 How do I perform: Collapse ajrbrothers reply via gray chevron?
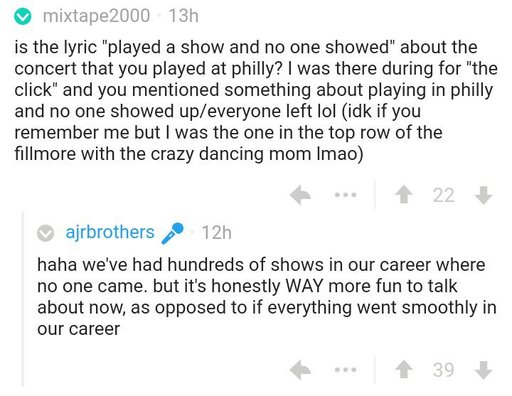click(x=45, y=233)
